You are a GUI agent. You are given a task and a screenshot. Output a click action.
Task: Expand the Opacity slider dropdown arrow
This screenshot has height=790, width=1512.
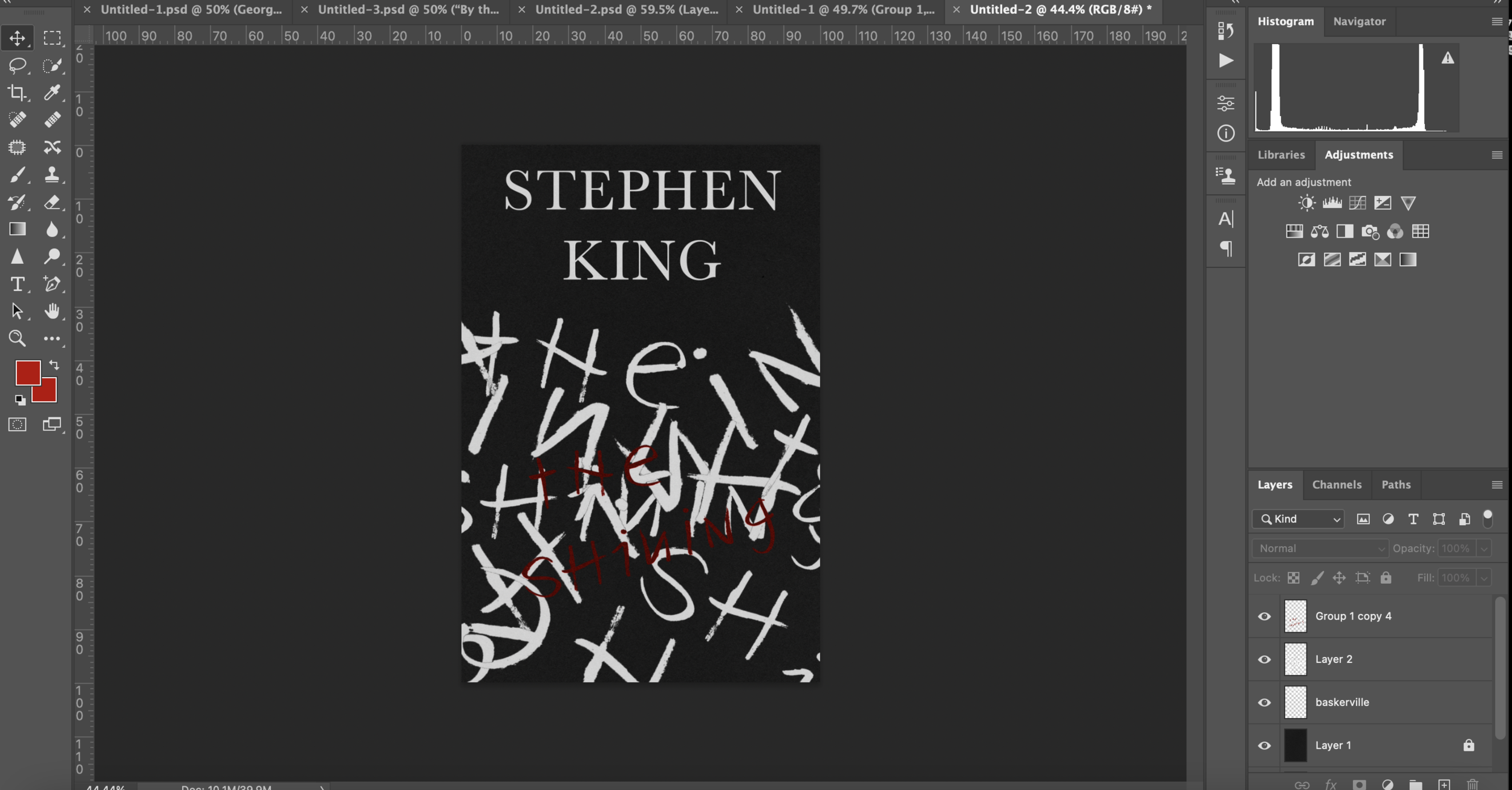tap(1484, 549)
